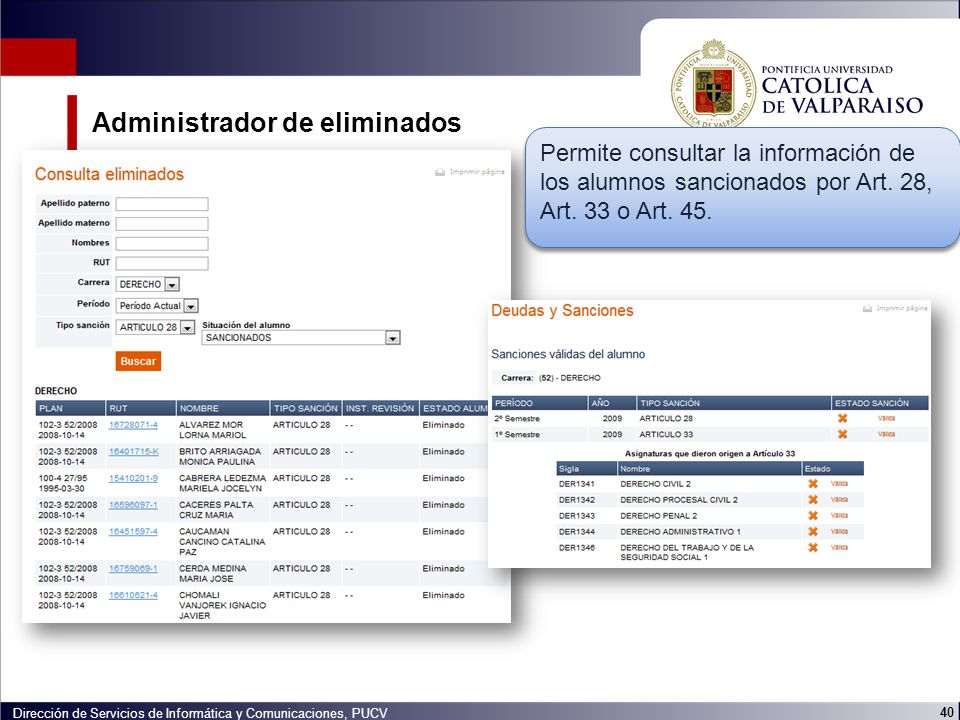Click the orange X for 2º Semestre ARTICULO 28

[x=842, y=418]
